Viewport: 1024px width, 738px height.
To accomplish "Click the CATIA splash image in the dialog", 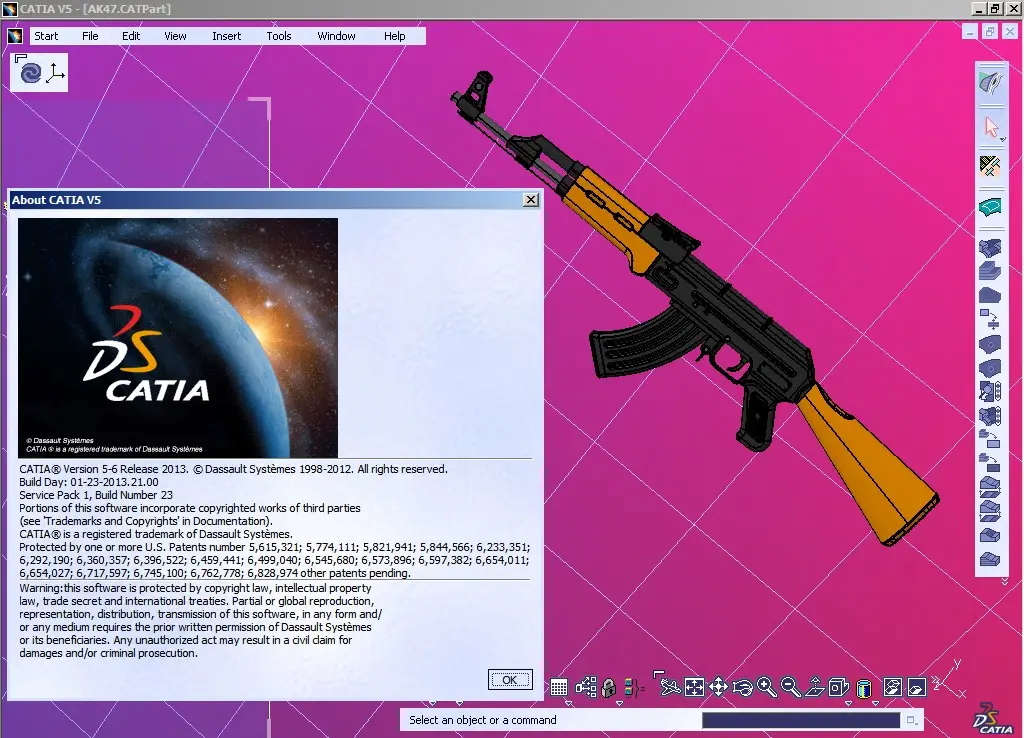I will (x=178, y=338).
